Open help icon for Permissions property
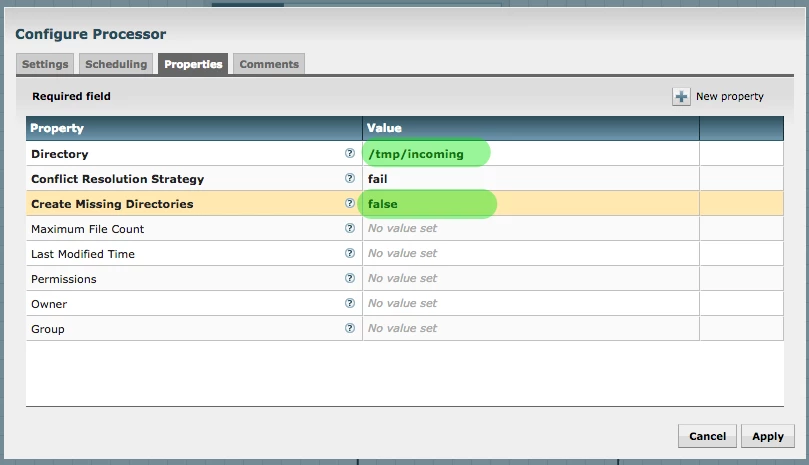This screenshot has height=465, width=809. point(350,278)
